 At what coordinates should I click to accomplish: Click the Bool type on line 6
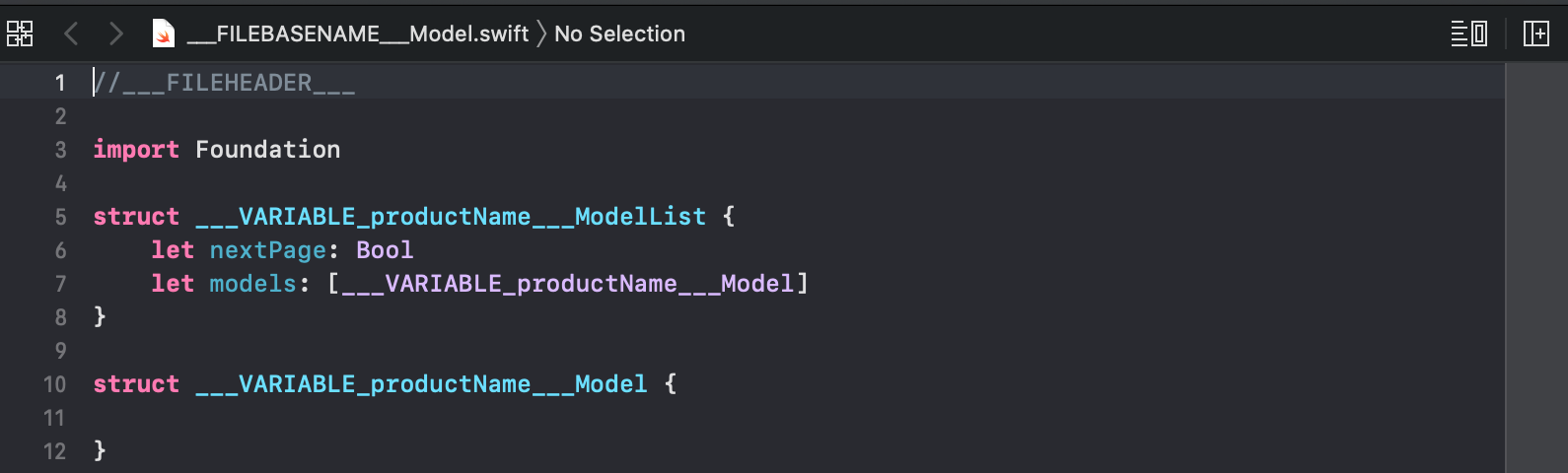click(385, 250)
